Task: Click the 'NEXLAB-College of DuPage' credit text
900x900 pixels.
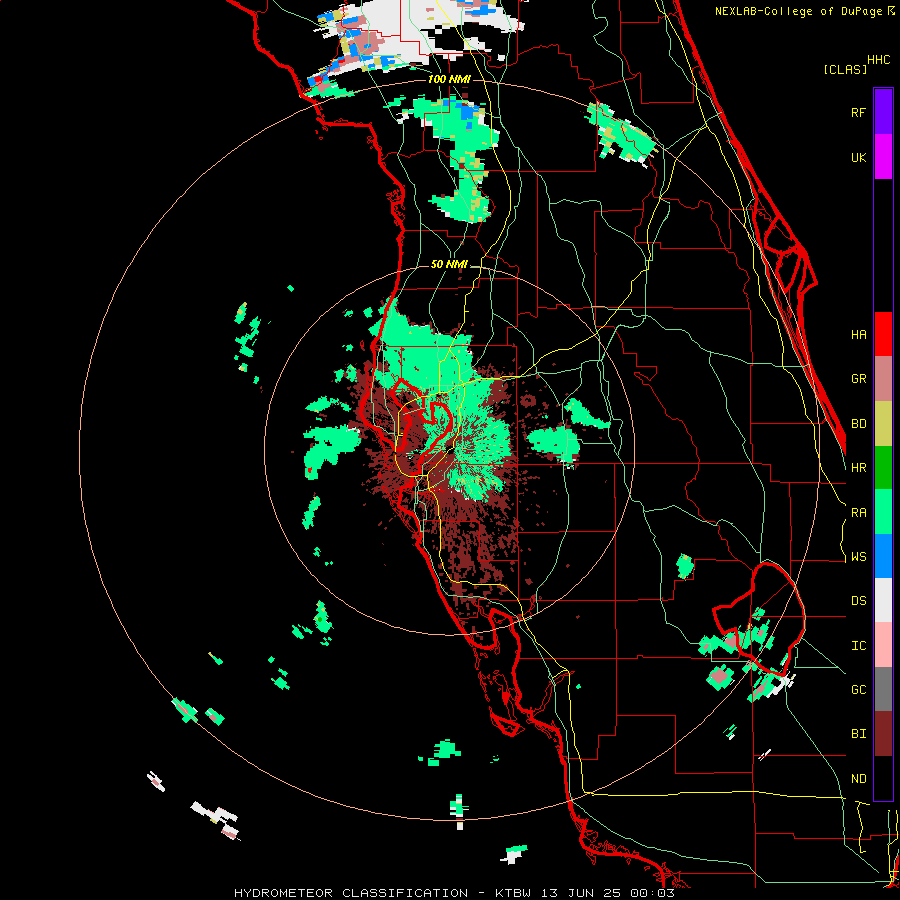Action: pyautogui.click(x=799, y=11)
